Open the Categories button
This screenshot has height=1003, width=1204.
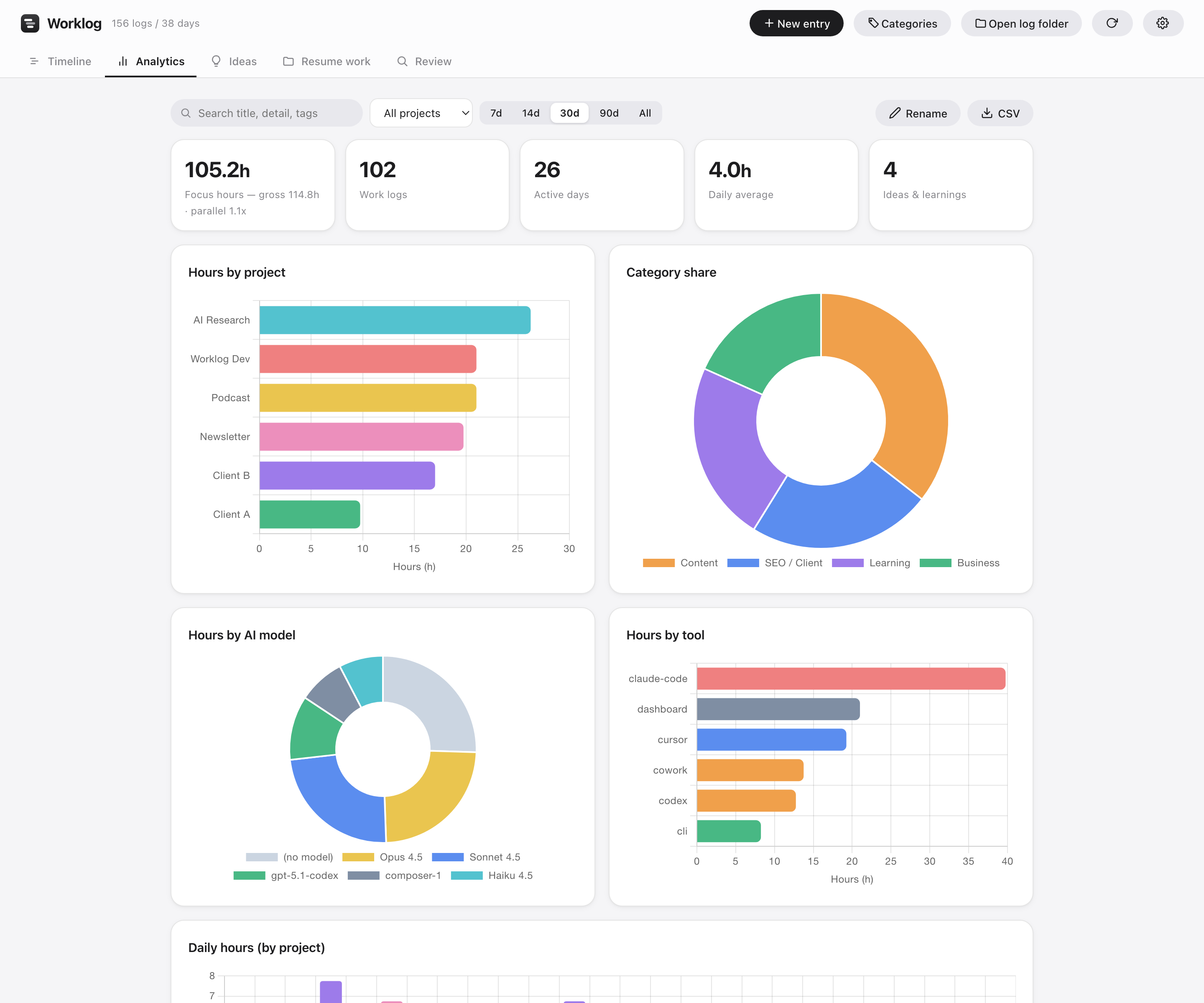[903, 23]
